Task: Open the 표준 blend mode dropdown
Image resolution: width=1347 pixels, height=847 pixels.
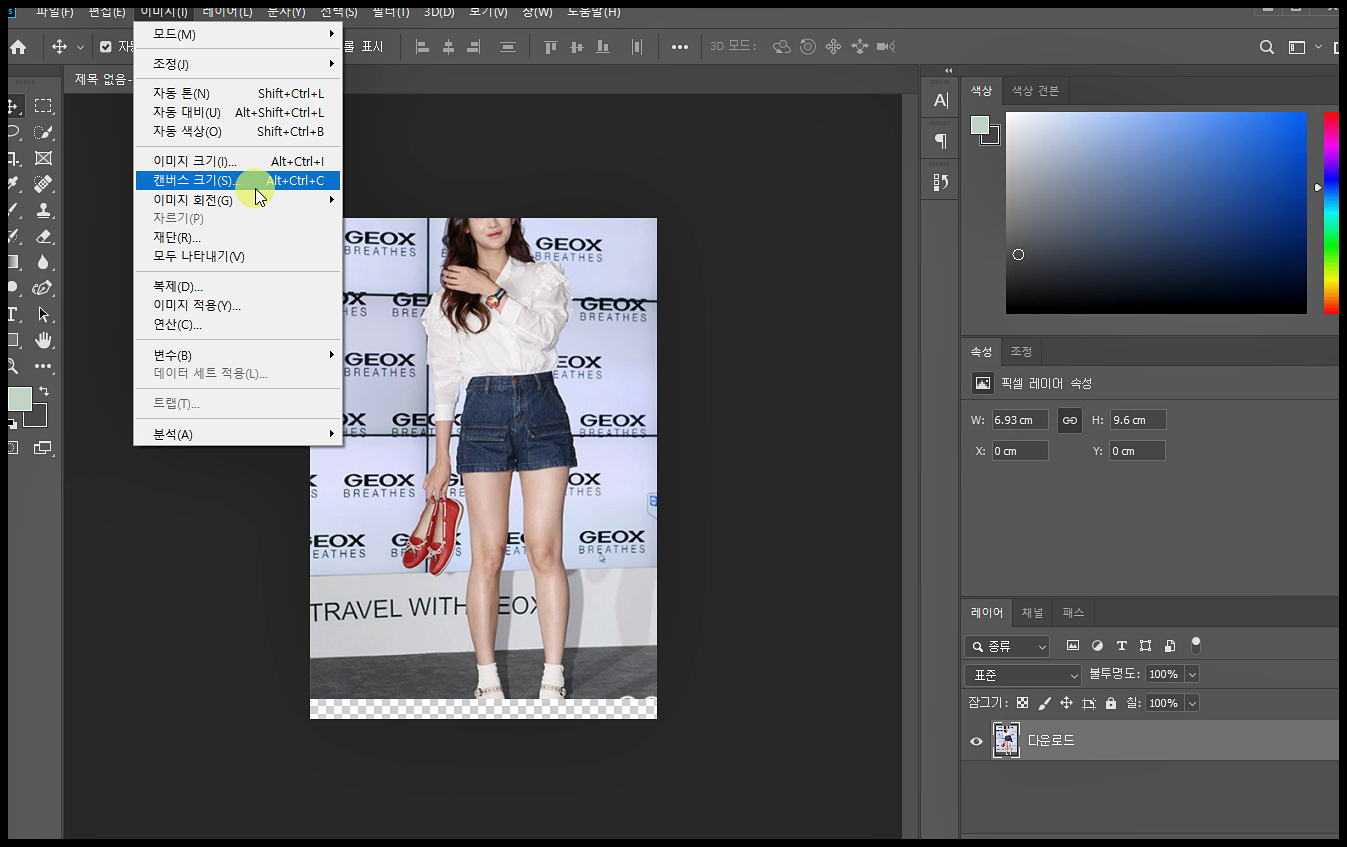Action: tap(1023, 675)
